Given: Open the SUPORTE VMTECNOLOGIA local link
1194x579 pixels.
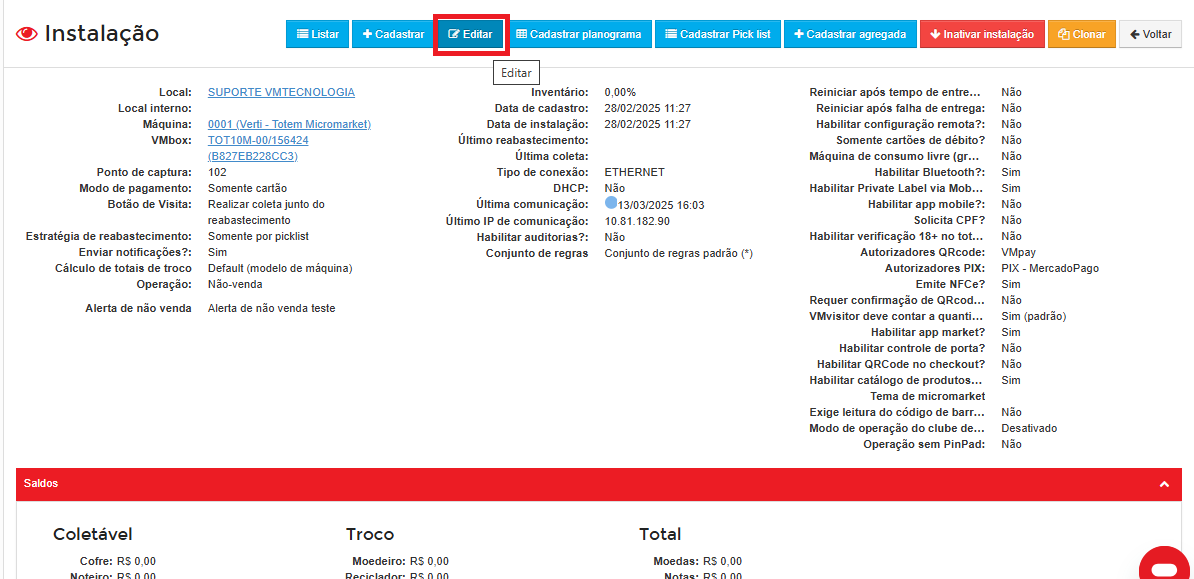Looking at the screenshot, I should point(281,92).
